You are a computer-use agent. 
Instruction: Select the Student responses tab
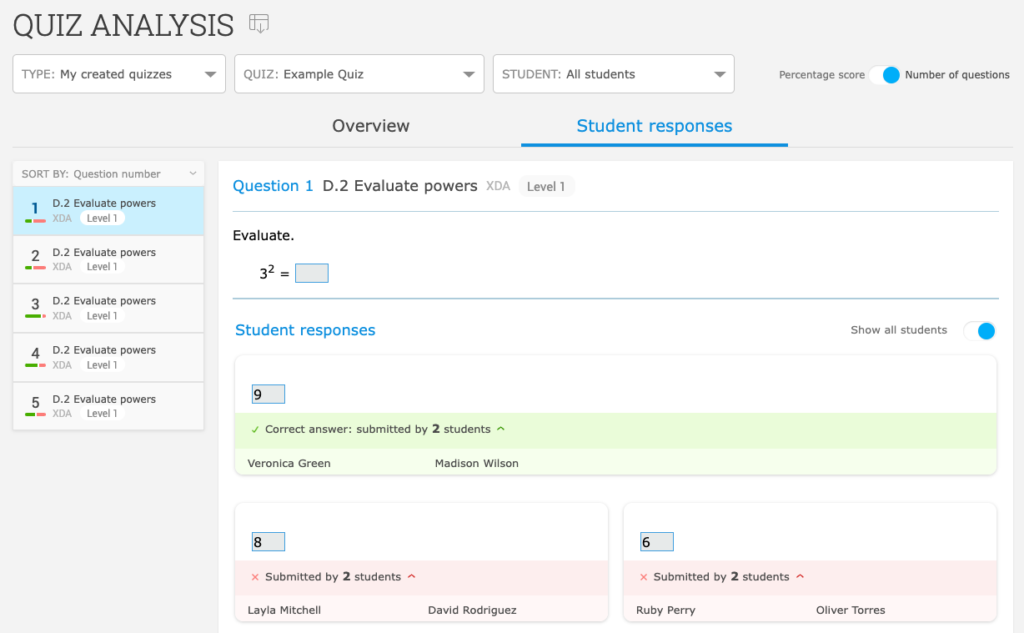coord(654,127)
